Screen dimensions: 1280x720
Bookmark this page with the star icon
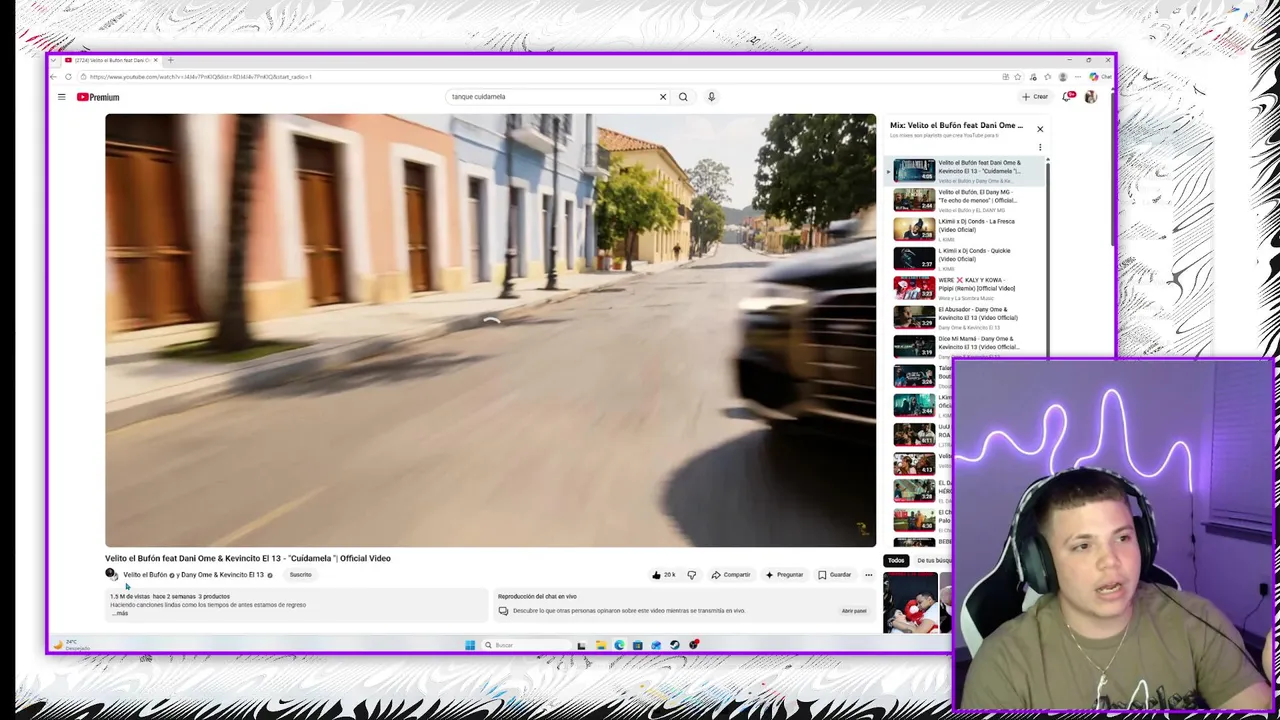1018,77
